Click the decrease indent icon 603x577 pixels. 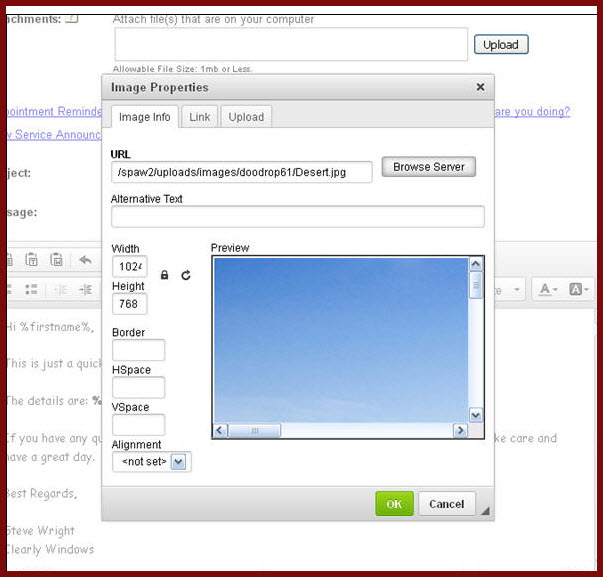pos(60,289)
